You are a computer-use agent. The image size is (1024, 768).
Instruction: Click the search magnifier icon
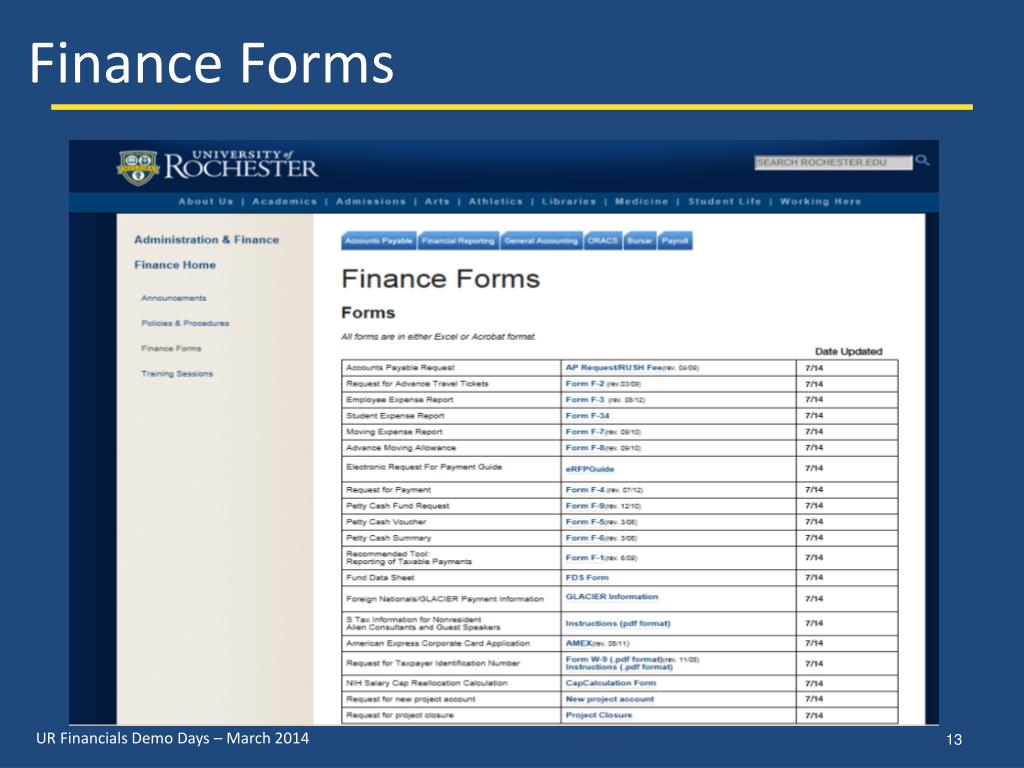922,160
